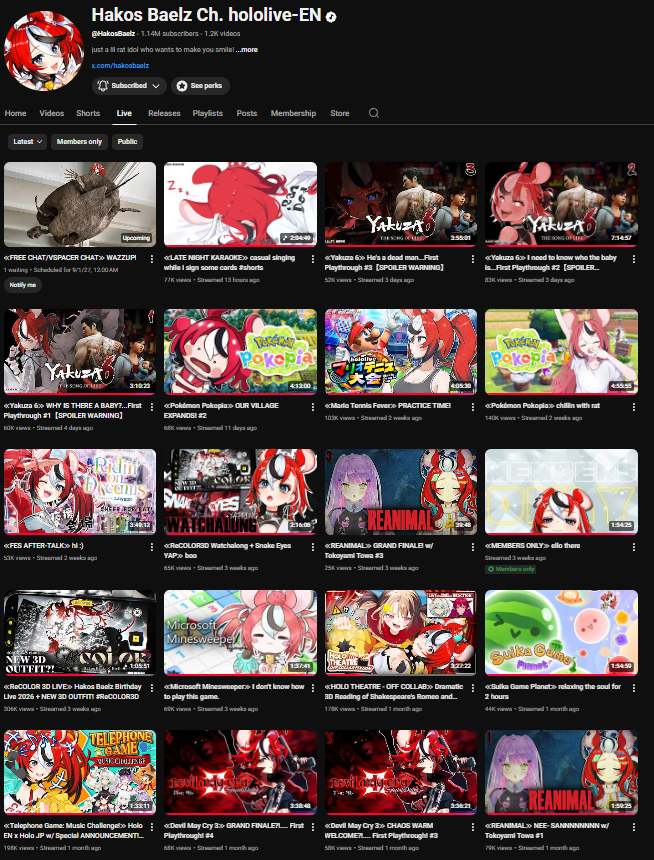Open options menu for Suika Game Planet video
The image size is (654, 860).
(x=634, y=688)
